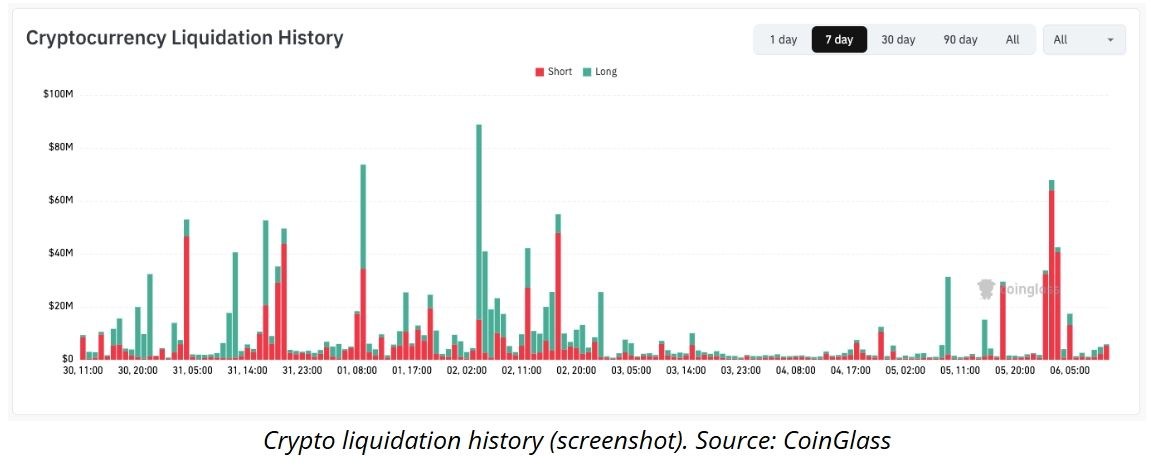Click the 31, 23:00 time label

[302, 371]
